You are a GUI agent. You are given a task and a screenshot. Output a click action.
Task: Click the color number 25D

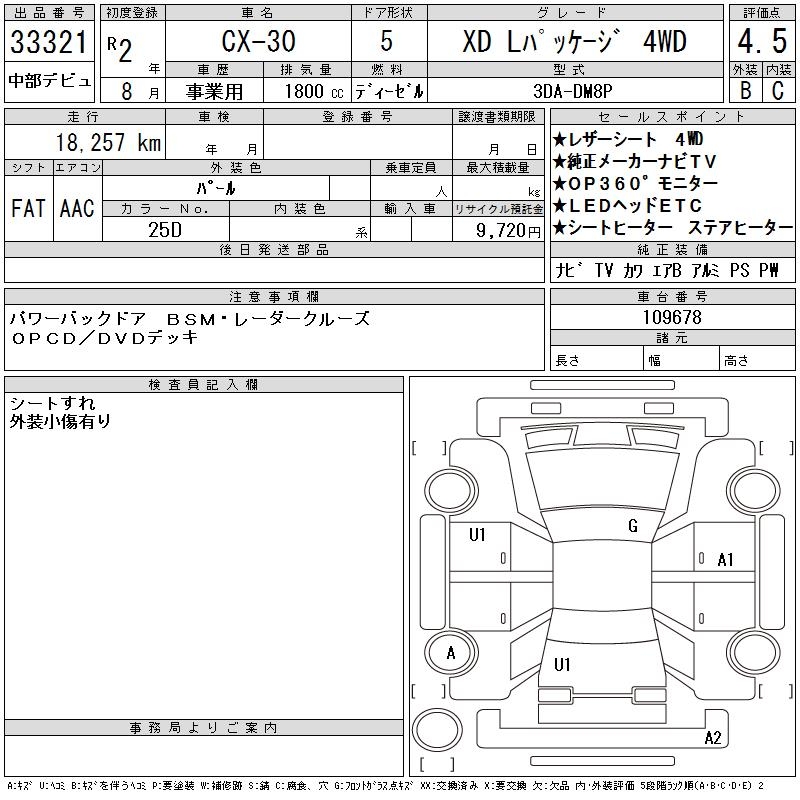(x=165, y=230)
